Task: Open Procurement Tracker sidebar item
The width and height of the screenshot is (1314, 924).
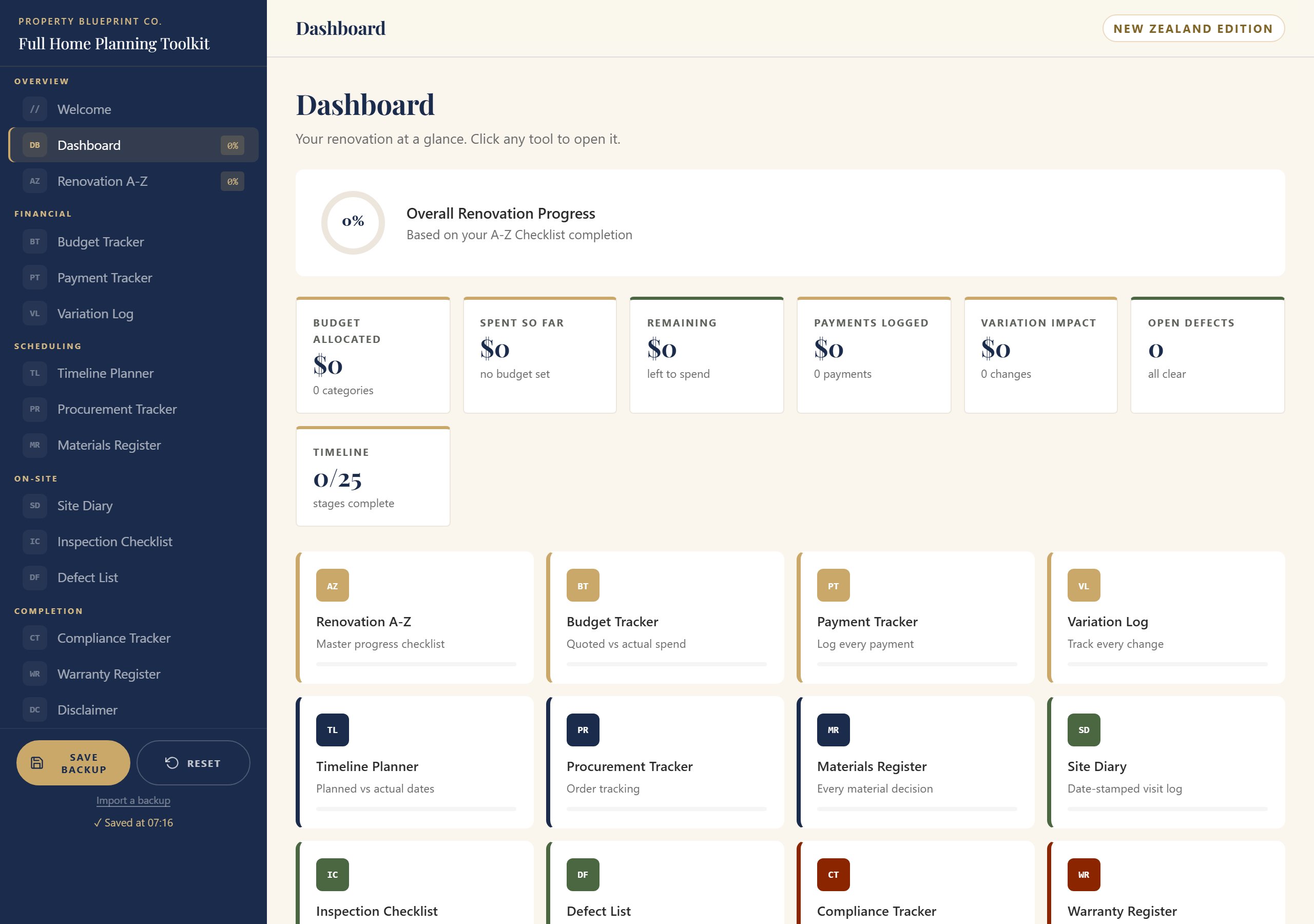Action: (x=133, y=409)
